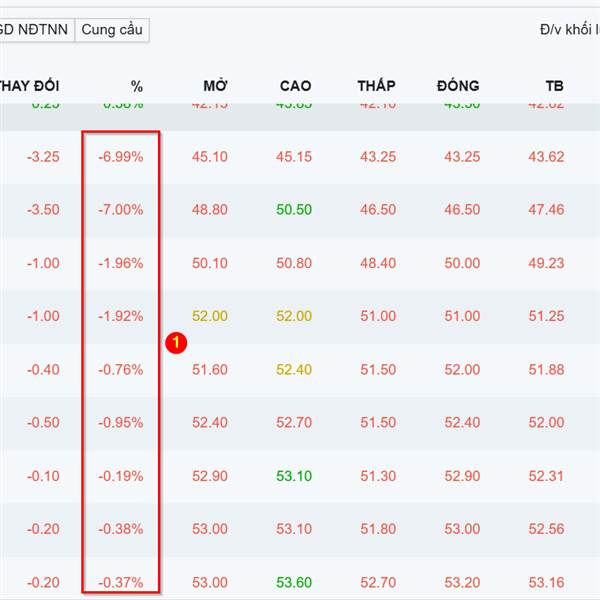The height and width of the screenshot is (600, 600).
Task: Switch to the Cung cầu tab
Action: (112, 30)
